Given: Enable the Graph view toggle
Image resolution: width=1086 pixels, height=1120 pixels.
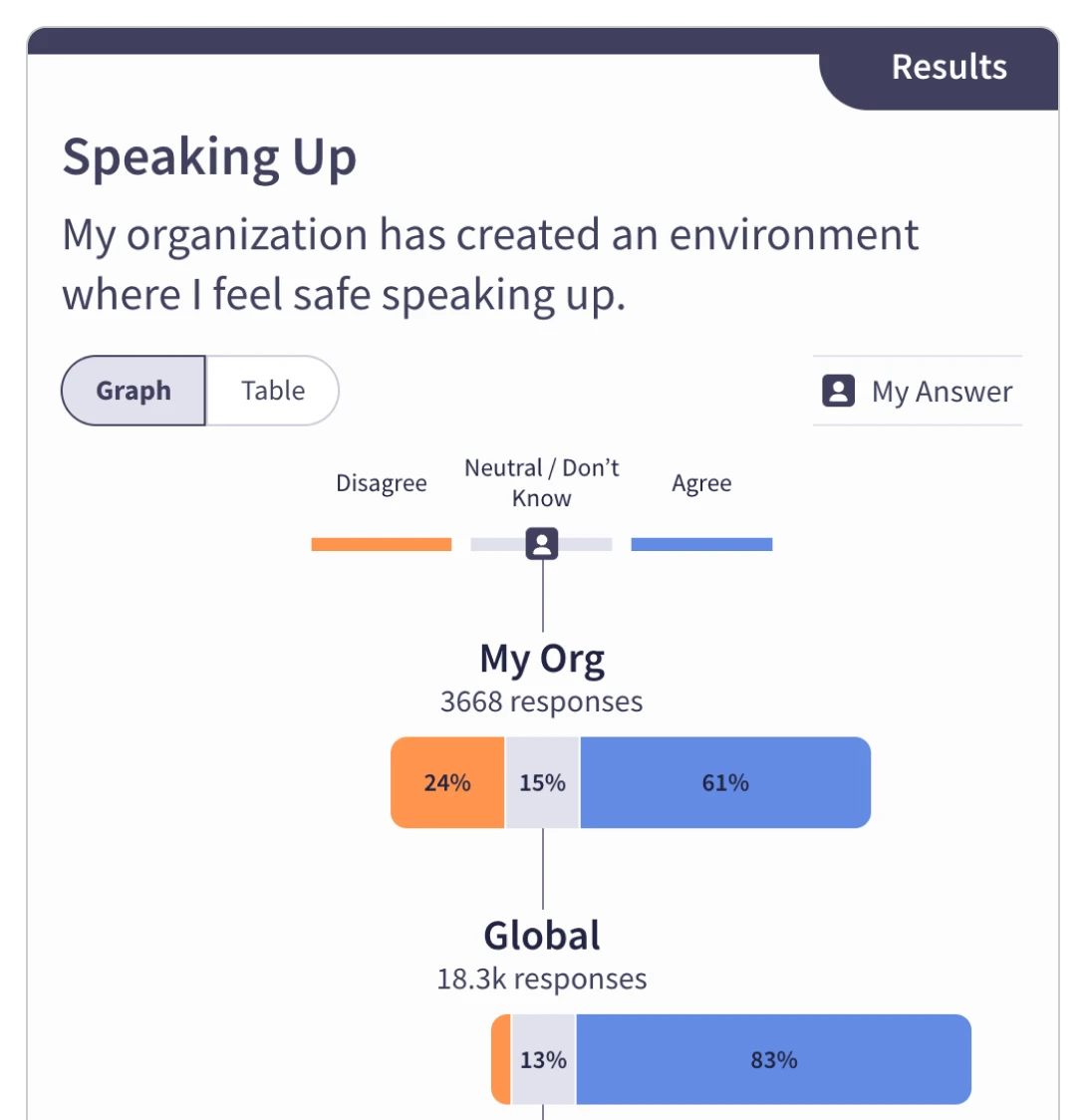Looking at the screenshot, I should coord(133,391).
